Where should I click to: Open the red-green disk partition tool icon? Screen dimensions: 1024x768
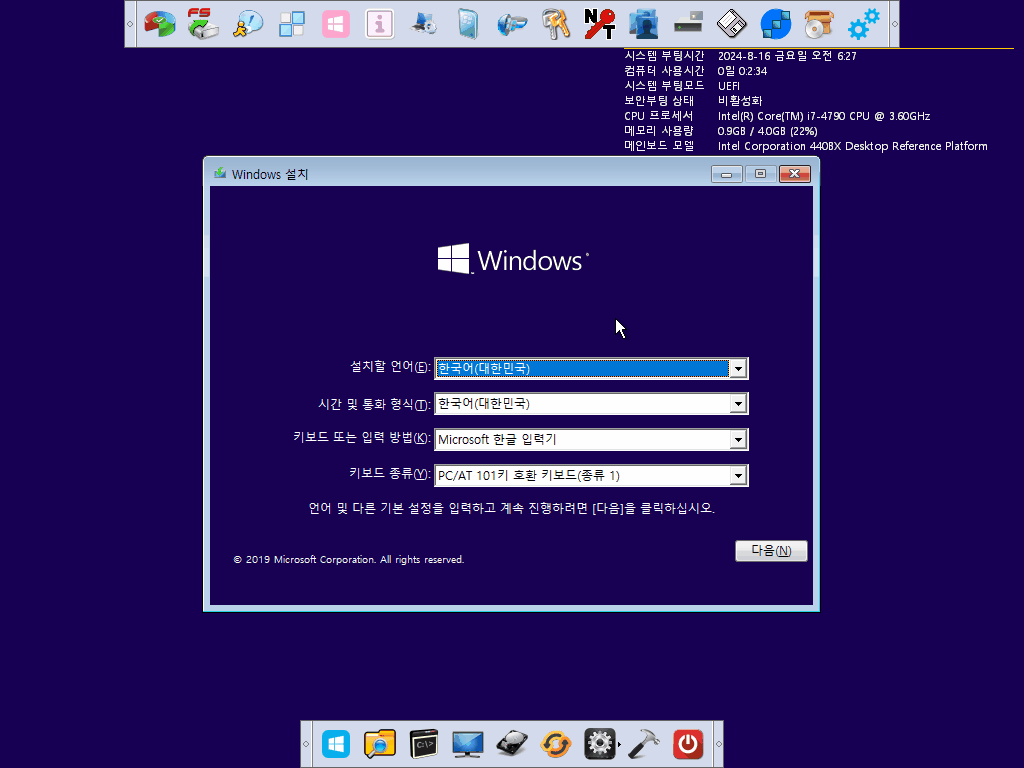160,24
